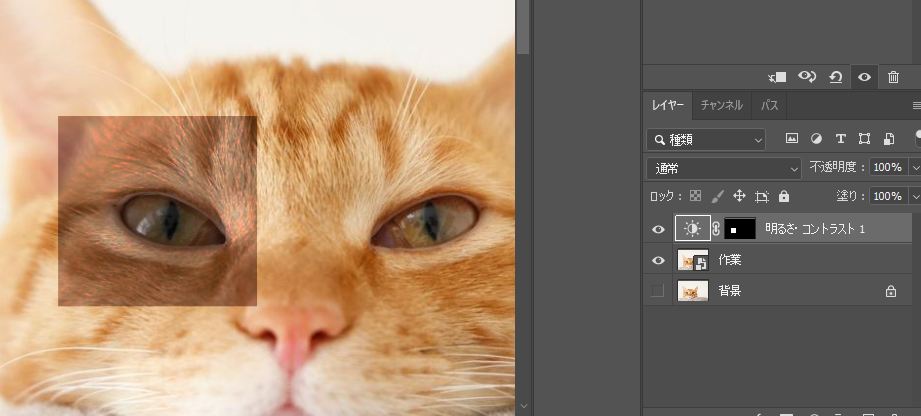Toggle adjustment visibility eye in properties panel
Viewport: 921px width, 416px height.
click(864, 77)
